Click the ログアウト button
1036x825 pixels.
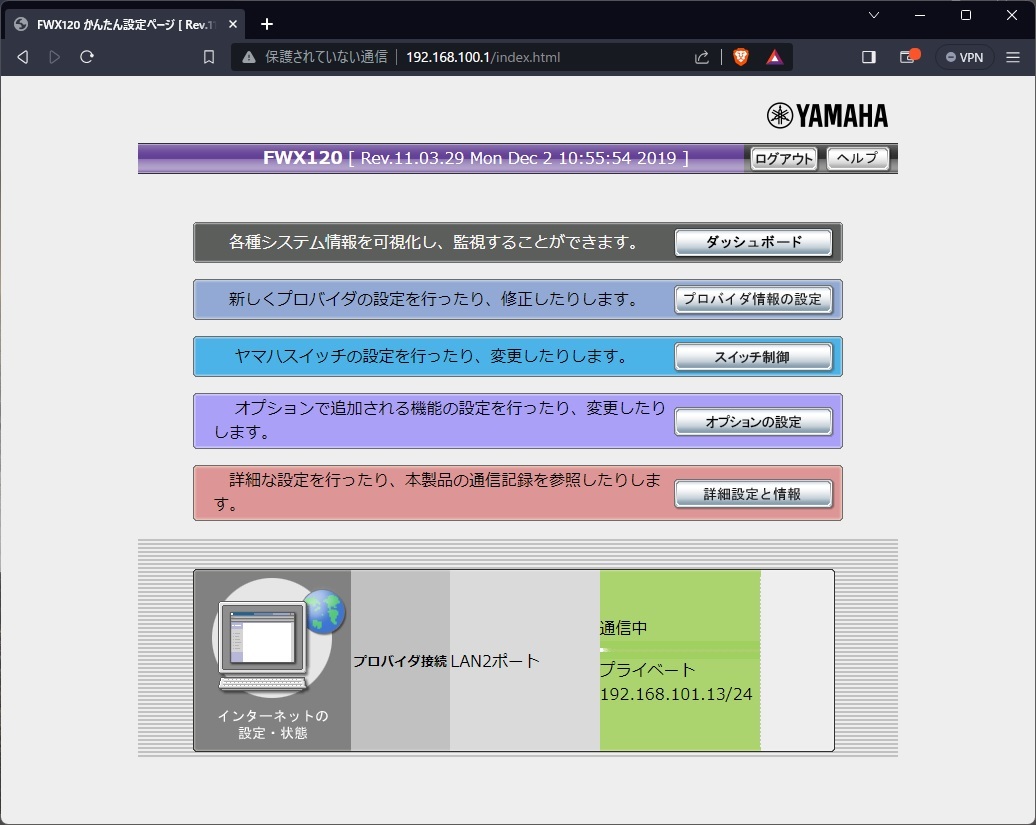[782, 158]
